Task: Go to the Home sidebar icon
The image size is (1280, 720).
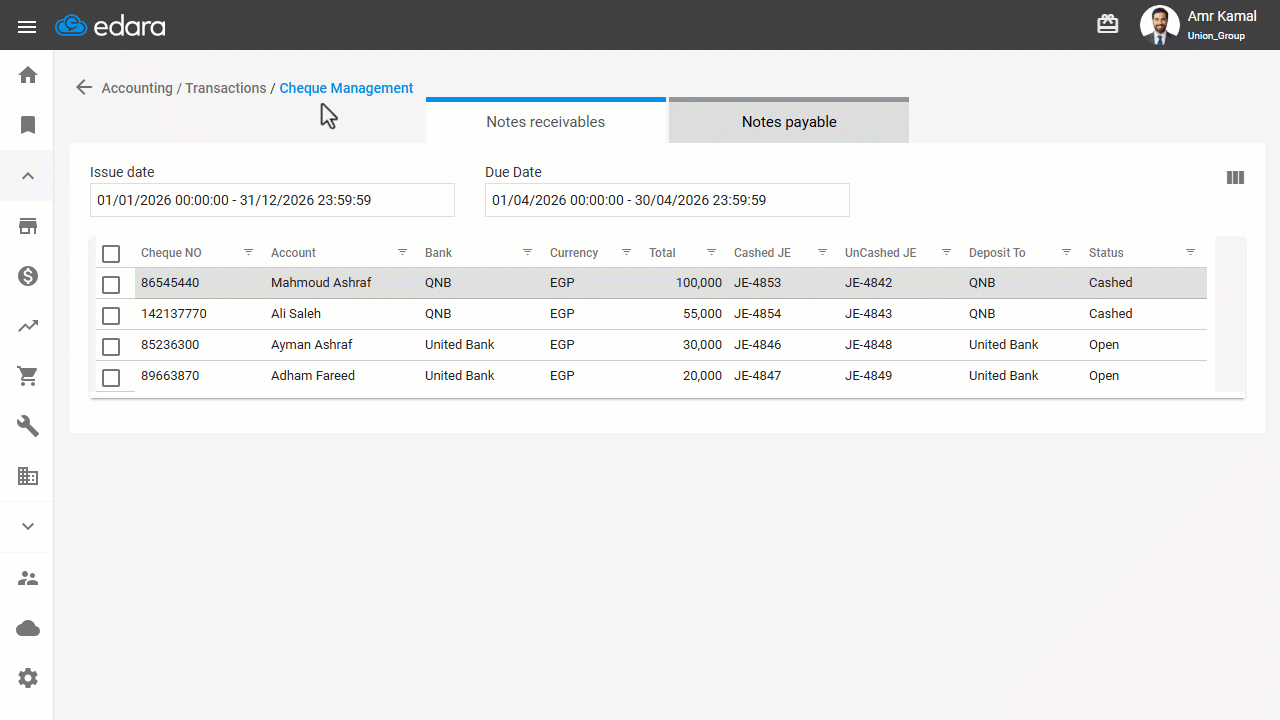Action: tap(28, 75)
